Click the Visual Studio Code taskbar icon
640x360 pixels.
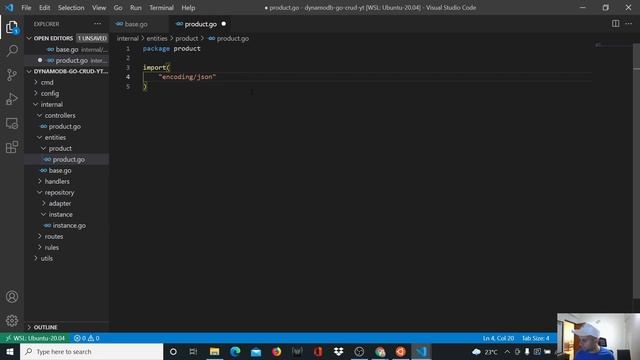point(421,351)
